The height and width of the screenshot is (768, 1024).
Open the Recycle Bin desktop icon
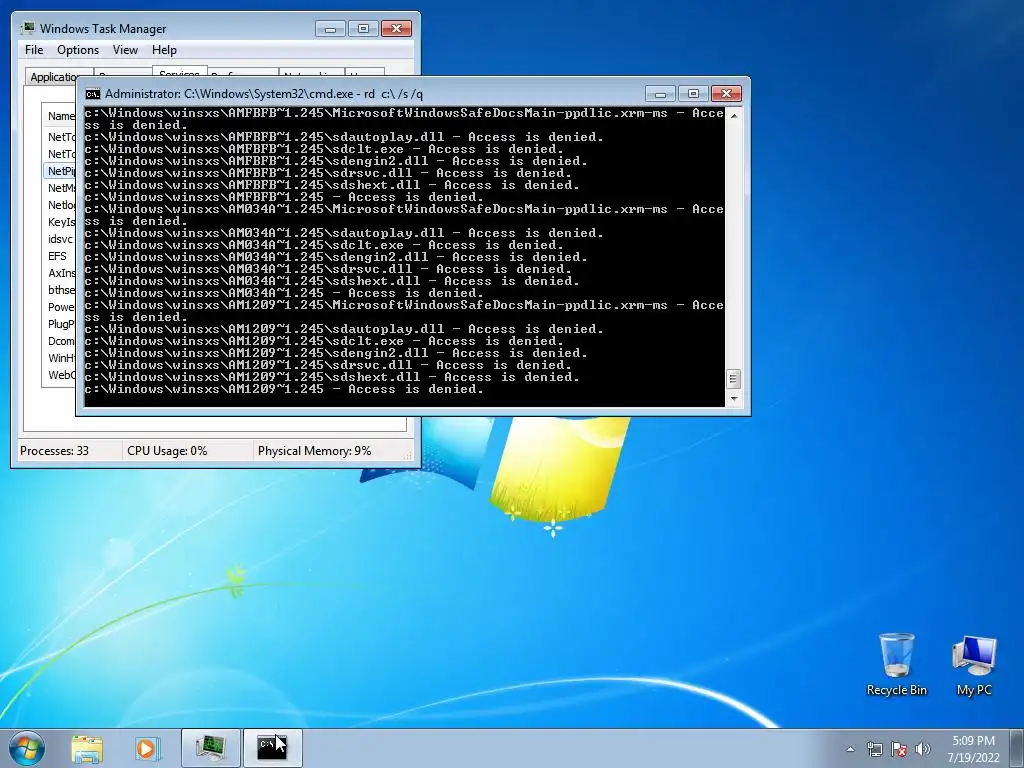[x=896, y=664]
